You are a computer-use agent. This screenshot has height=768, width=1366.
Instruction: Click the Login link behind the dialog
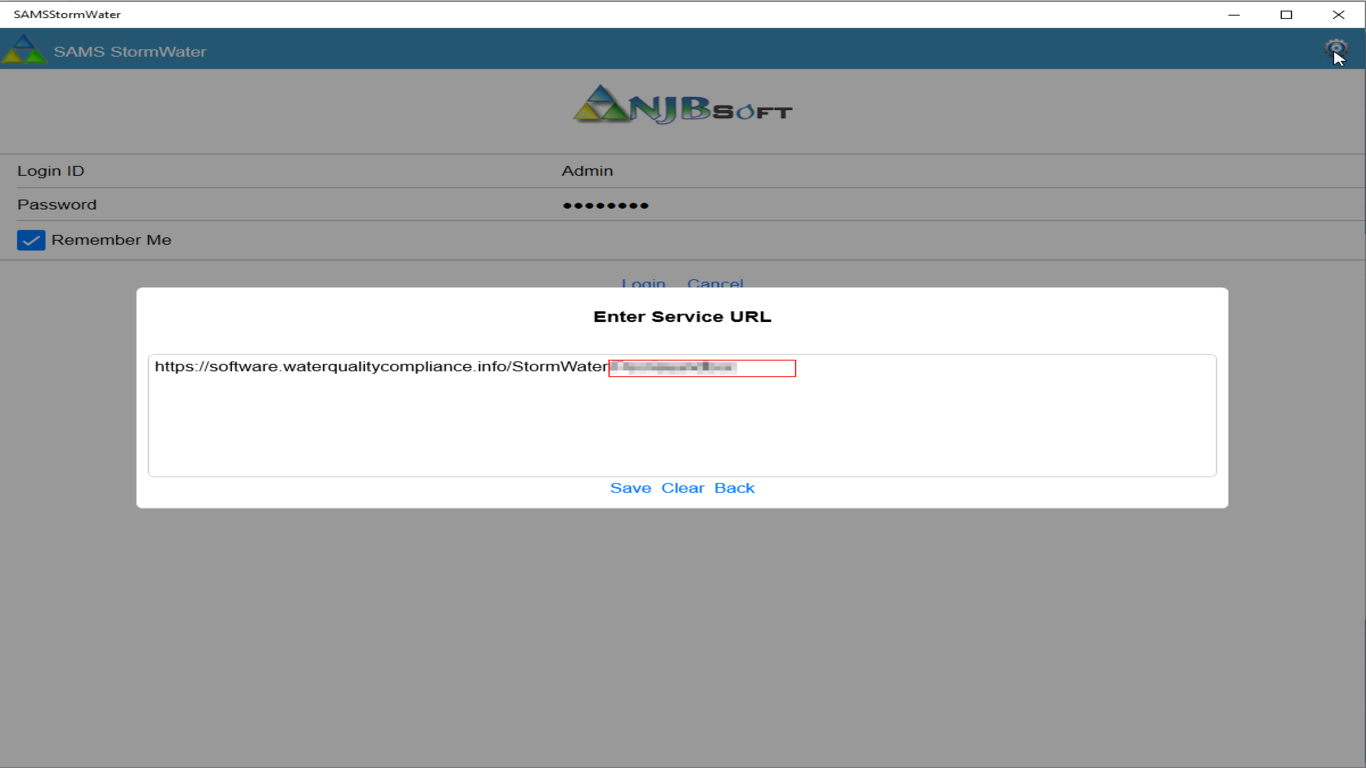coord(643,283)
